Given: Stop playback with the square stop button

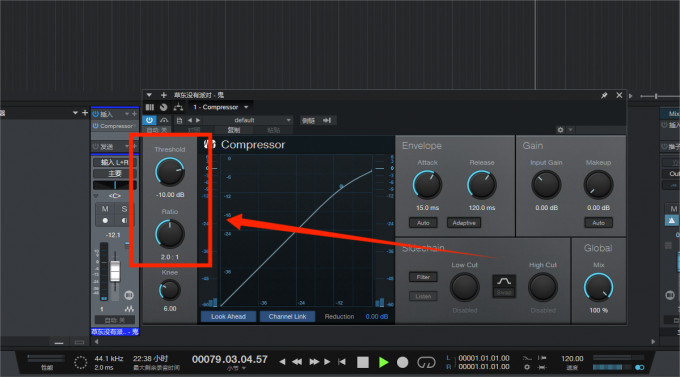Looking at the screenshot, I should (363, 362).
